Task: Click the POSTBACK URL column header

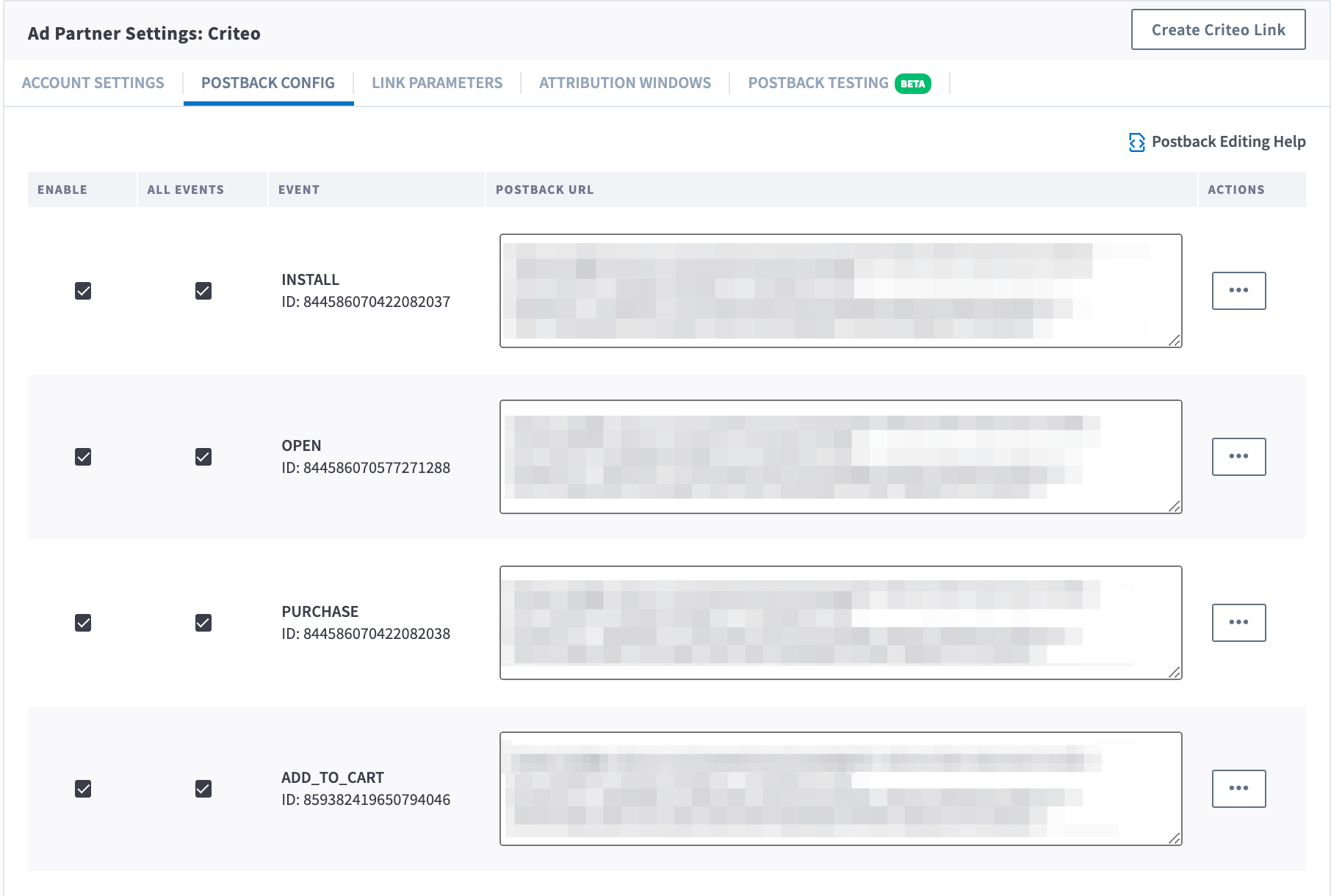Action: click(544, 189)
